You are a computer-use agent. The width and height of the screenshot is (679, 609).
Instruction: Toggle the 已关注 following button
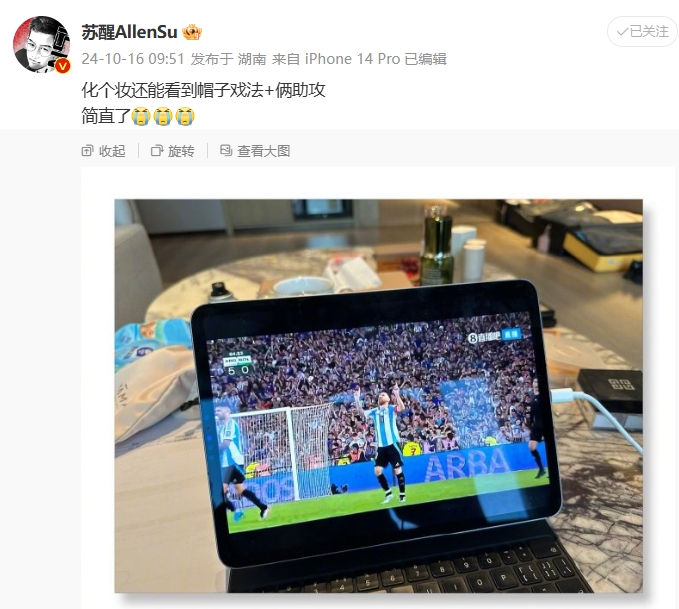tap(643, 32)
